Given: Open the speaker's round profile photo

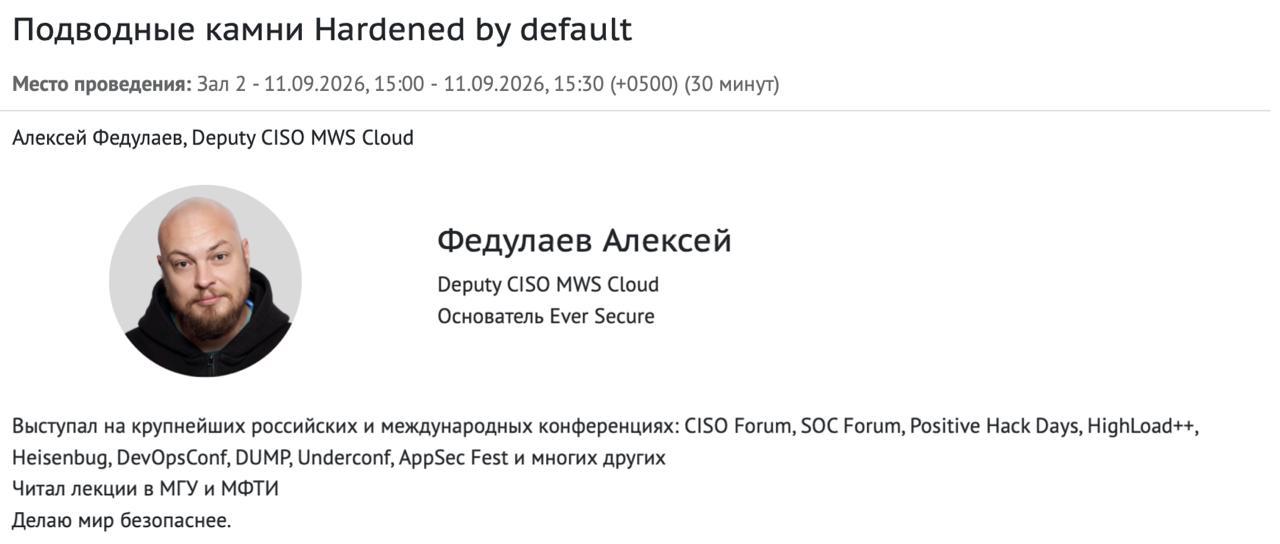Looking at the screenshot, I should 205,281.
